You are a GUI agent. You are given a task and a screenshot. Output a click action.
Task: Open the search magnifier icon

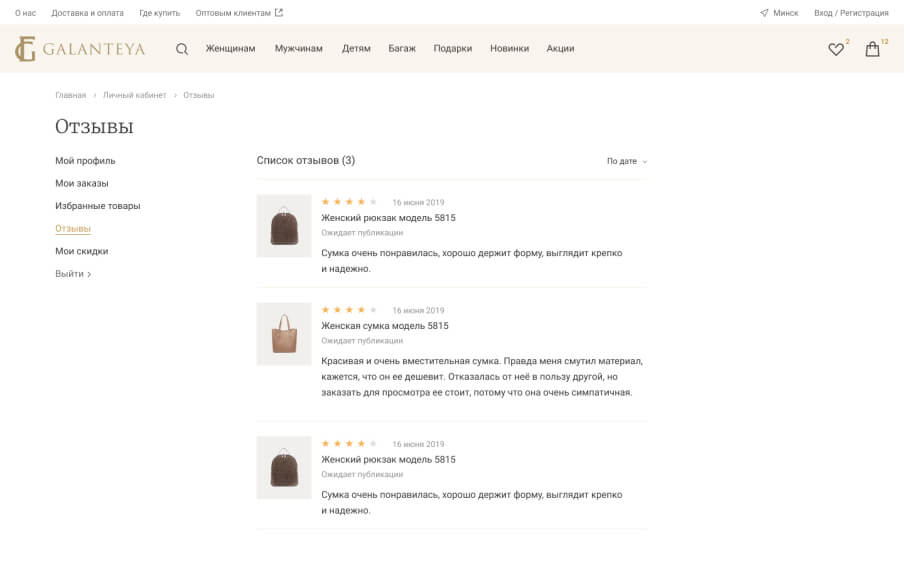182,49
